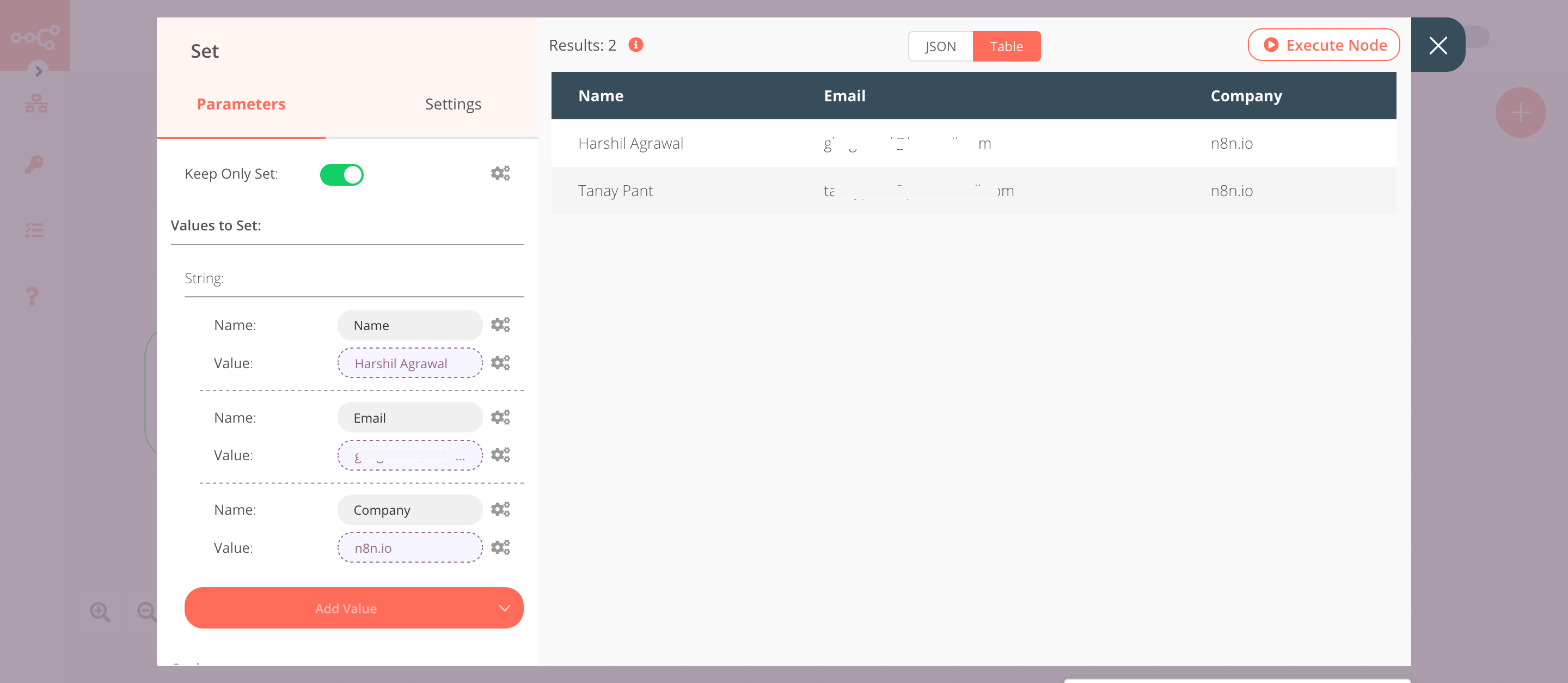Open Settings tab

click(x=453, y=103)
